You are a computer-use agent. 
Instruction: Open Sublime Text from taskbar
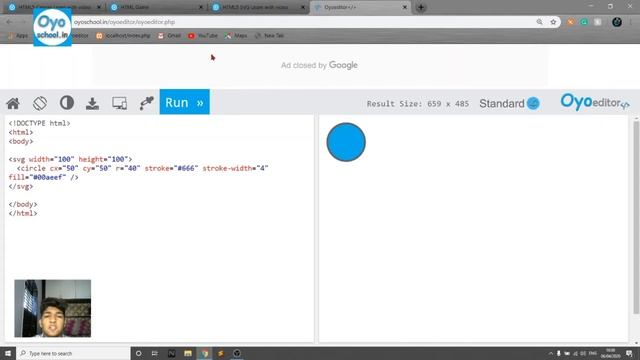(221, 353)
